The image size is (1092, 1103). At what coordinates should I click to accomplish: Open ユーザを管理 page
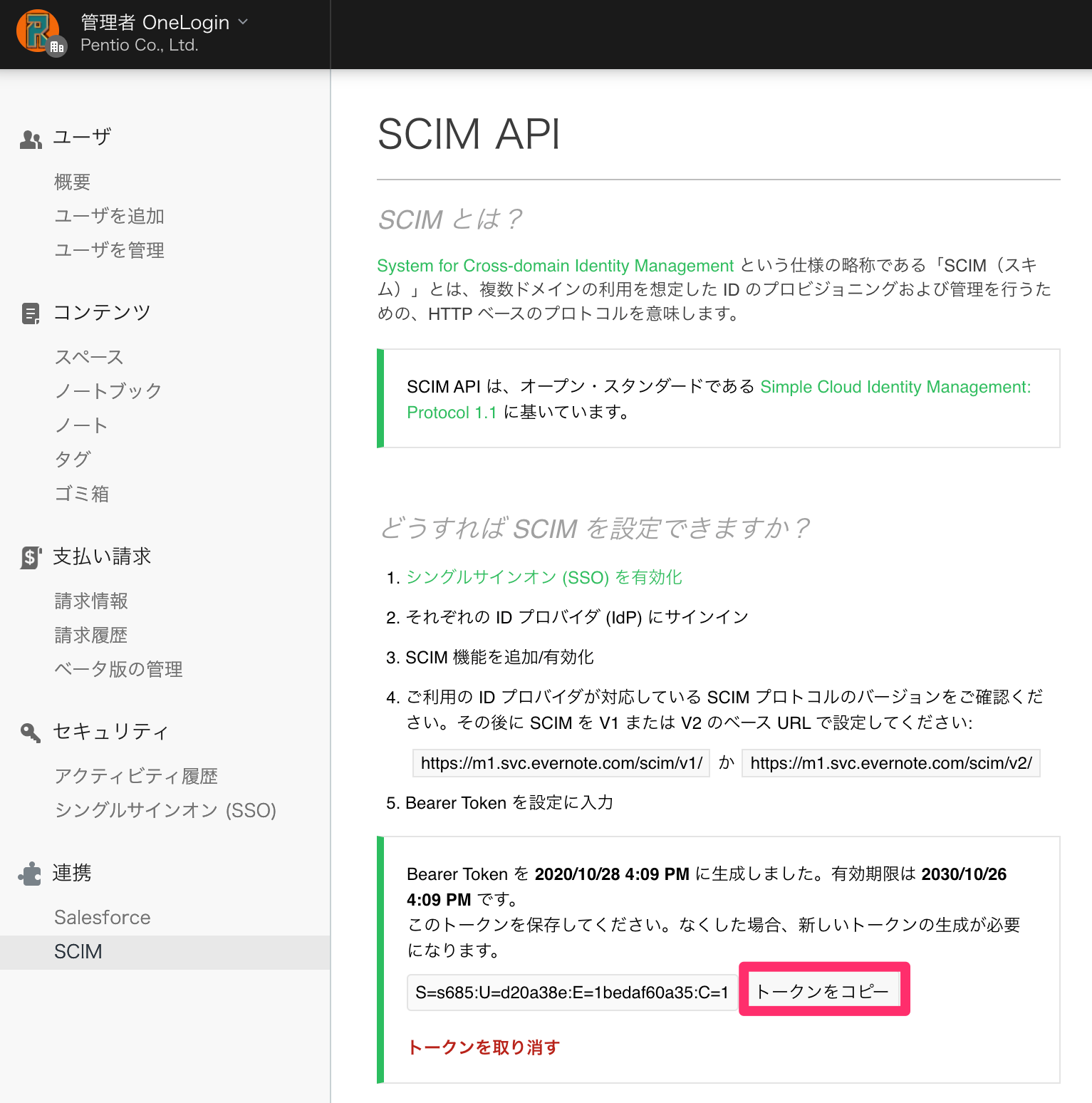[110, 250]
